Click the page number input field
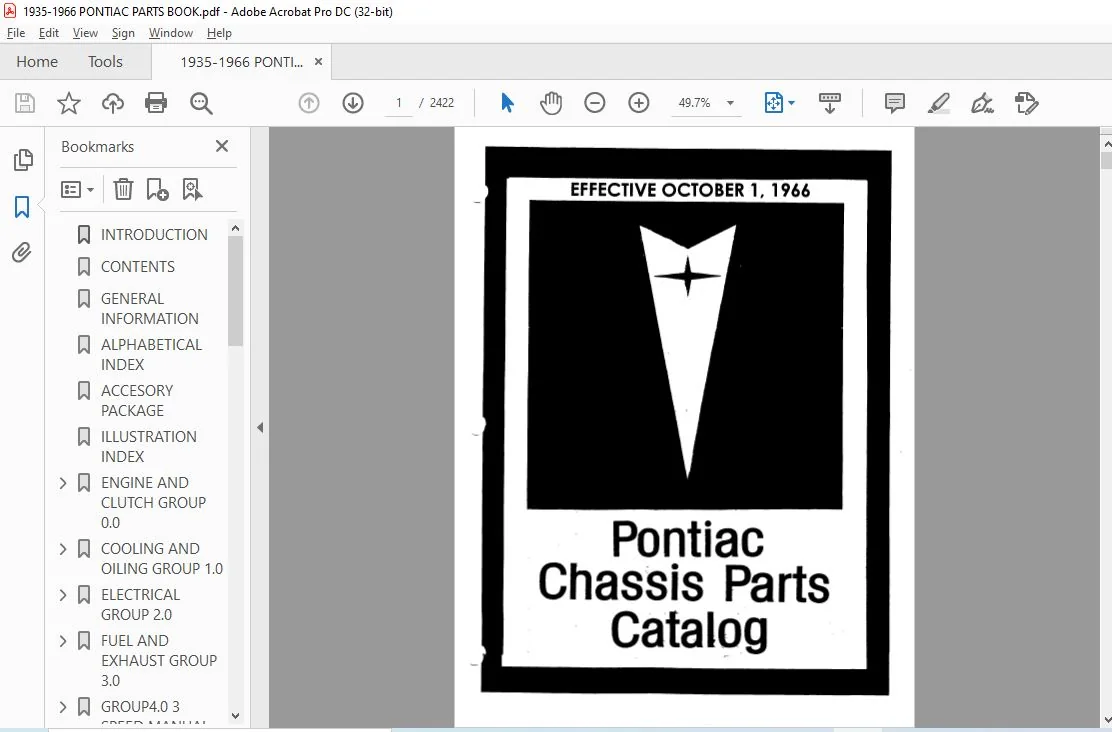Image resolution: width=1112 pixels, height=732 pixels. click(399, 103)
